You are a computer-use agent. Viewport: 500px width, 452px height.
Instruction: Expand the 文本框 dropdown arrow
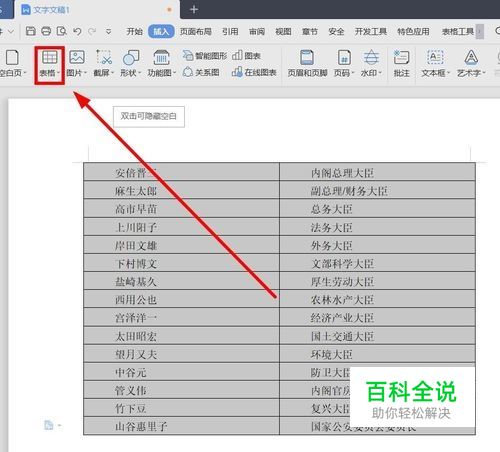[x=448, y=73]
